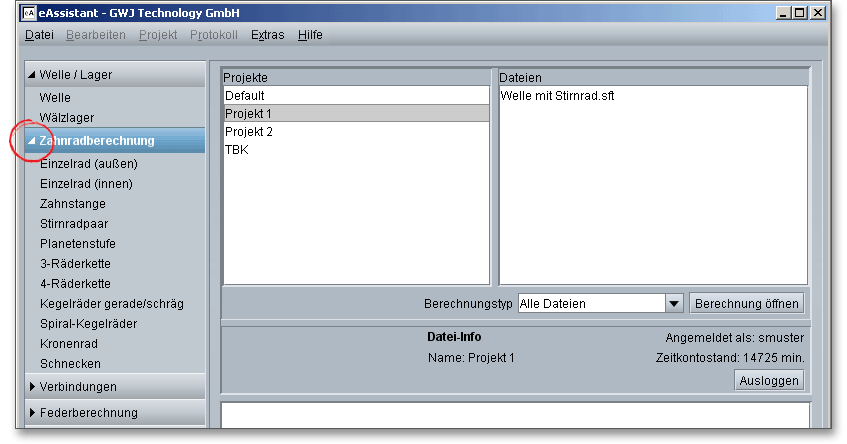Select the Default project entry

[245, 96]
